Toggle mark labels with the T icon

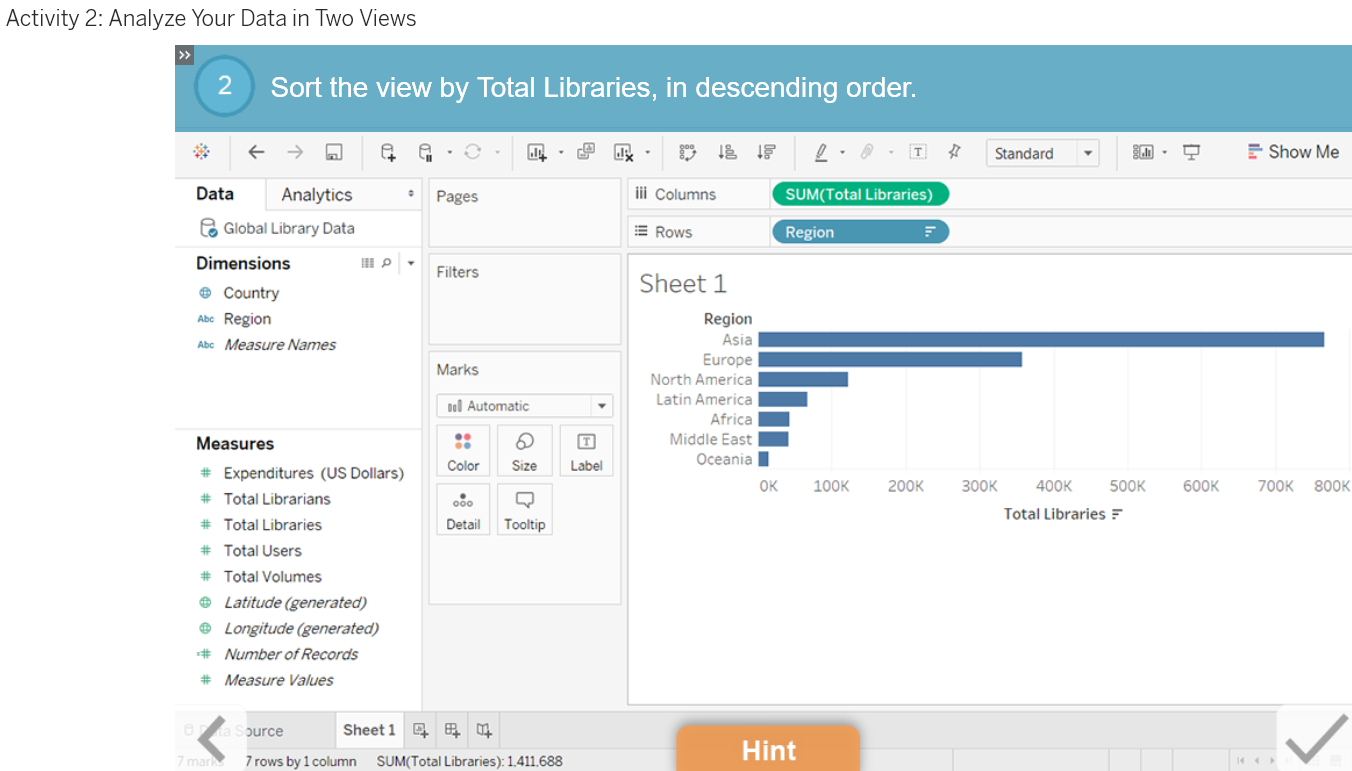tap(917, 151)
